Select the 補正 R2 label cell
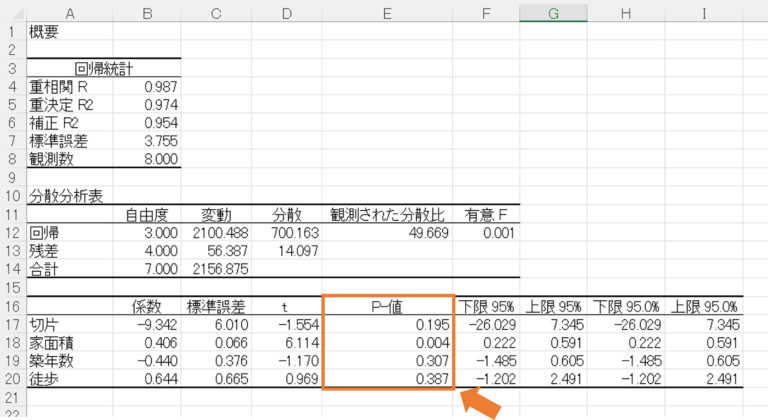768x420 pixels. tap(69, 123)
